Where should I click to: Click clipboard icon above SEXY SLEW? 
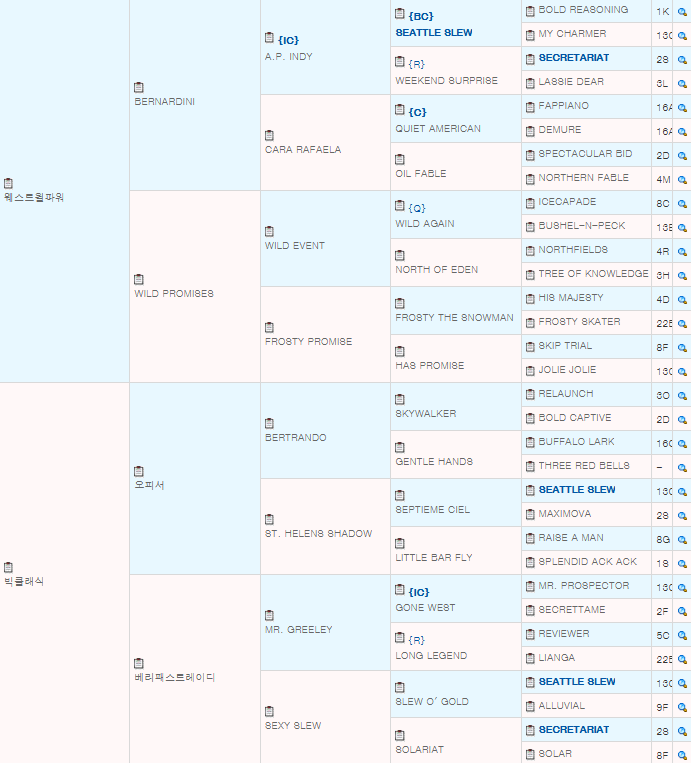269,711
